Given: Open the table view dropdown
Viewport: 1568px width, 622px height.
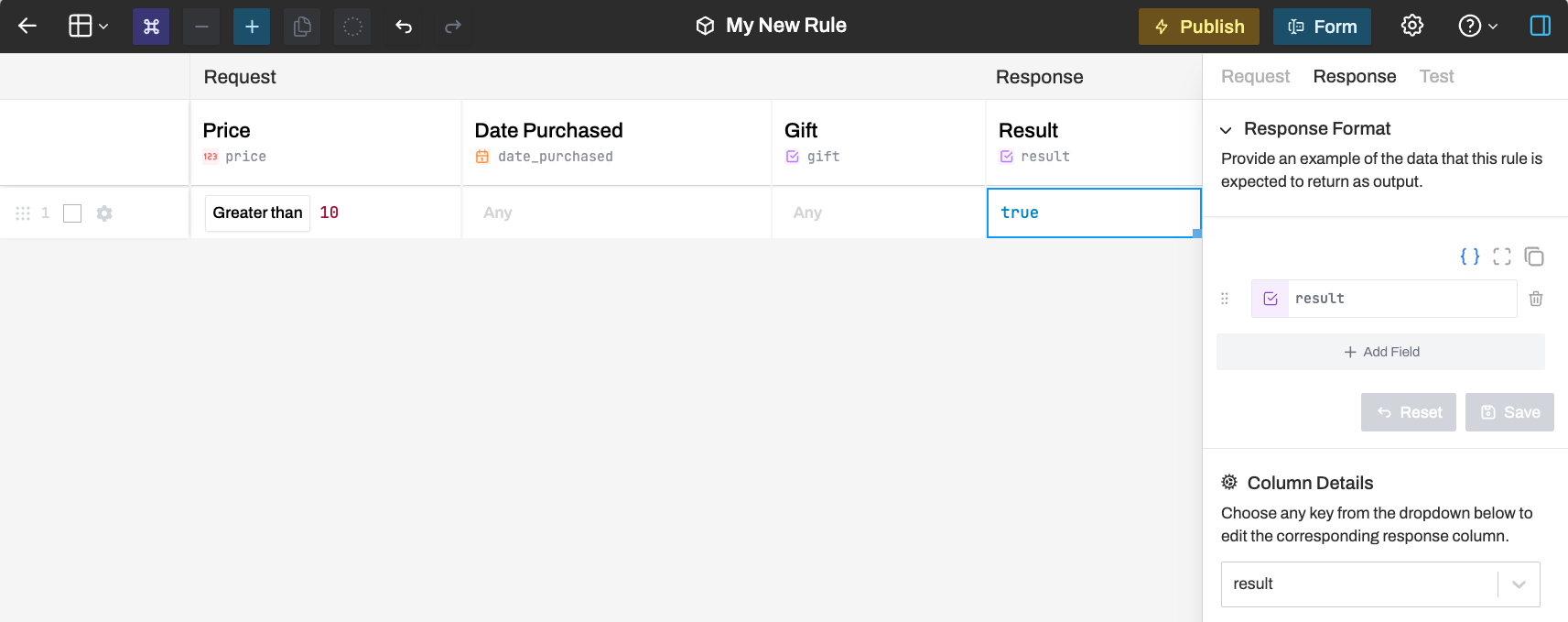Looking at the screenshot, I should [x=89, y=26].
